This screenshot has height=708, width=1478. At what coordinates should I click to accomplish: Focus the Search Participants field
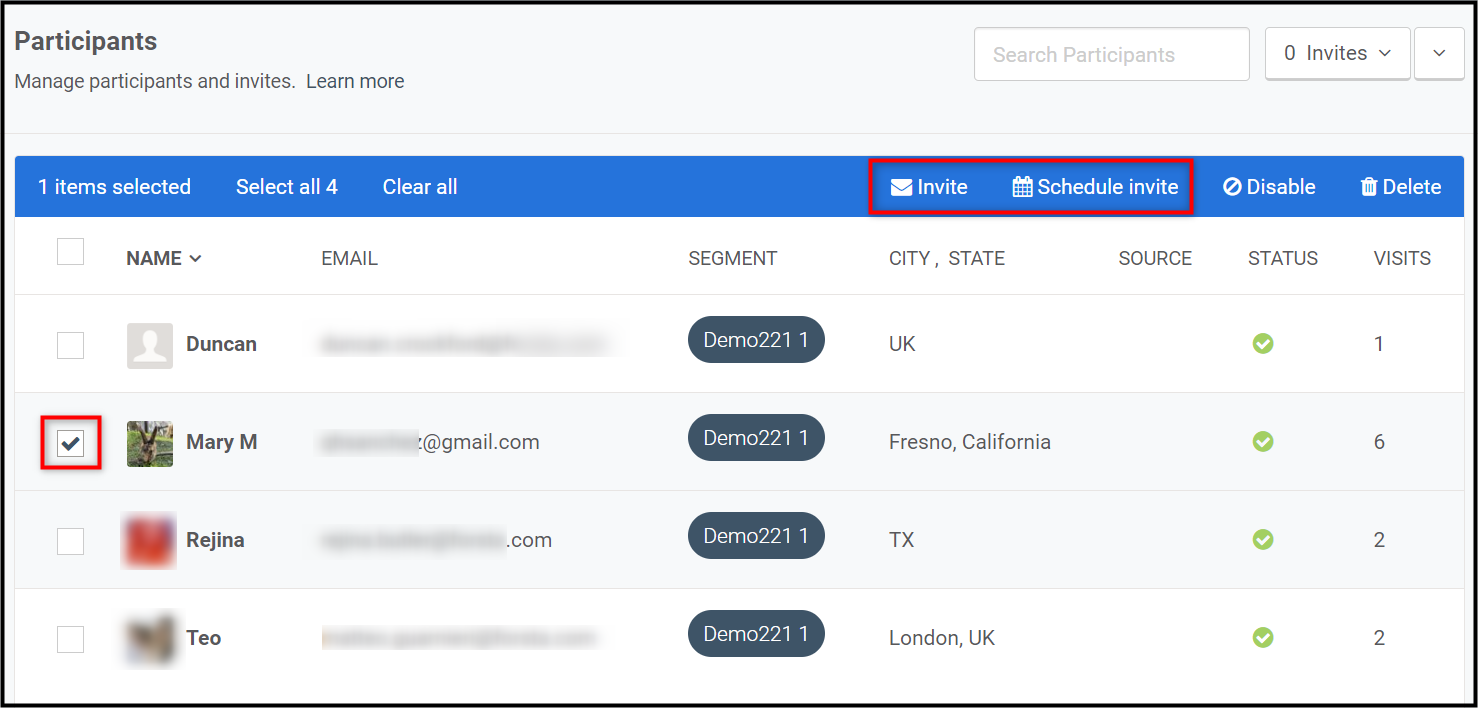pos(1112,54)
